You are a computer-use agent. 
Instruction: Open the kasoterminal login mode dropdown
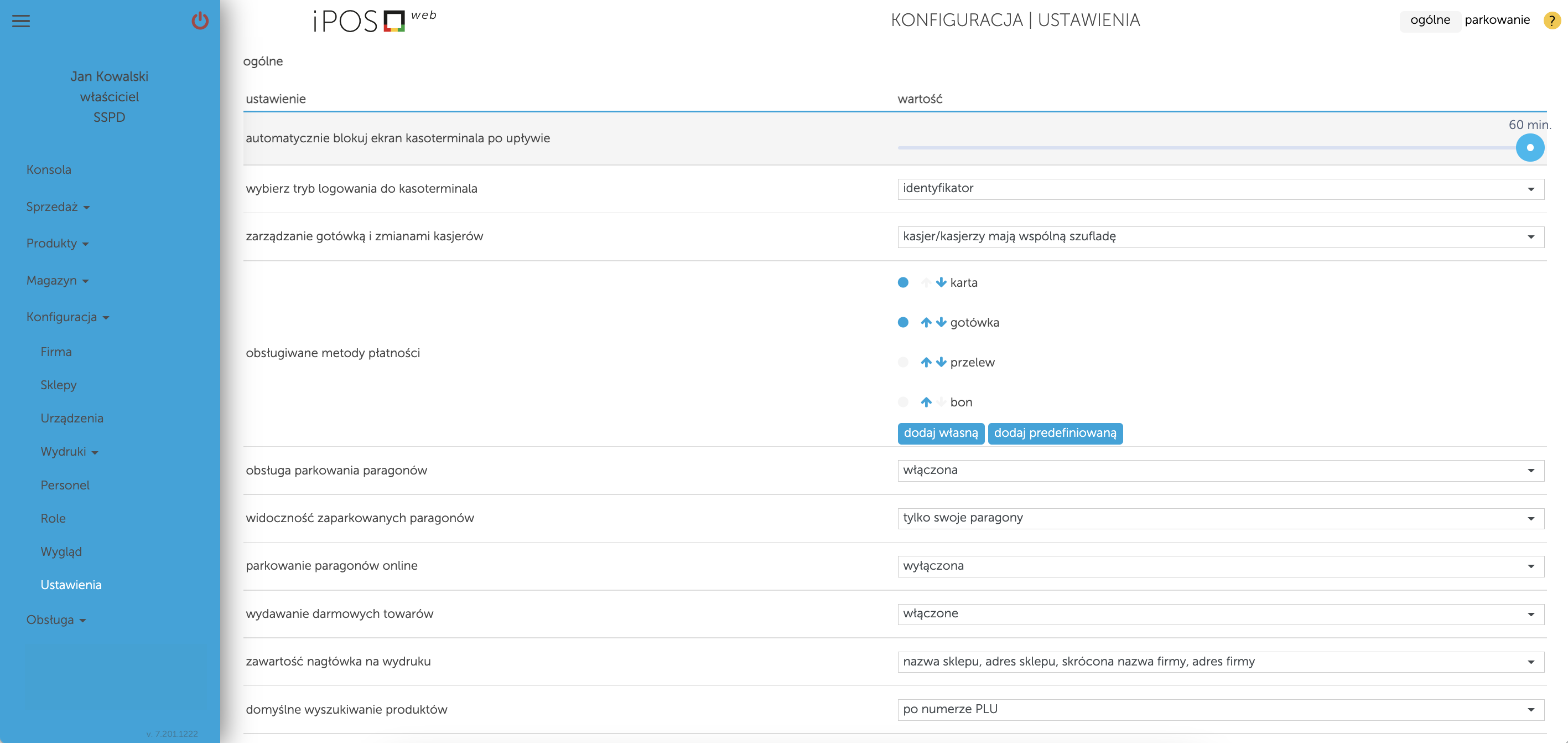[1220, 189]
